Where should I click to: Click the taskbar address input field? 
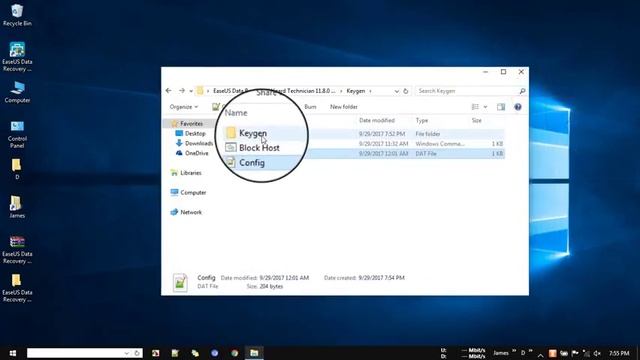pos(75,353)
